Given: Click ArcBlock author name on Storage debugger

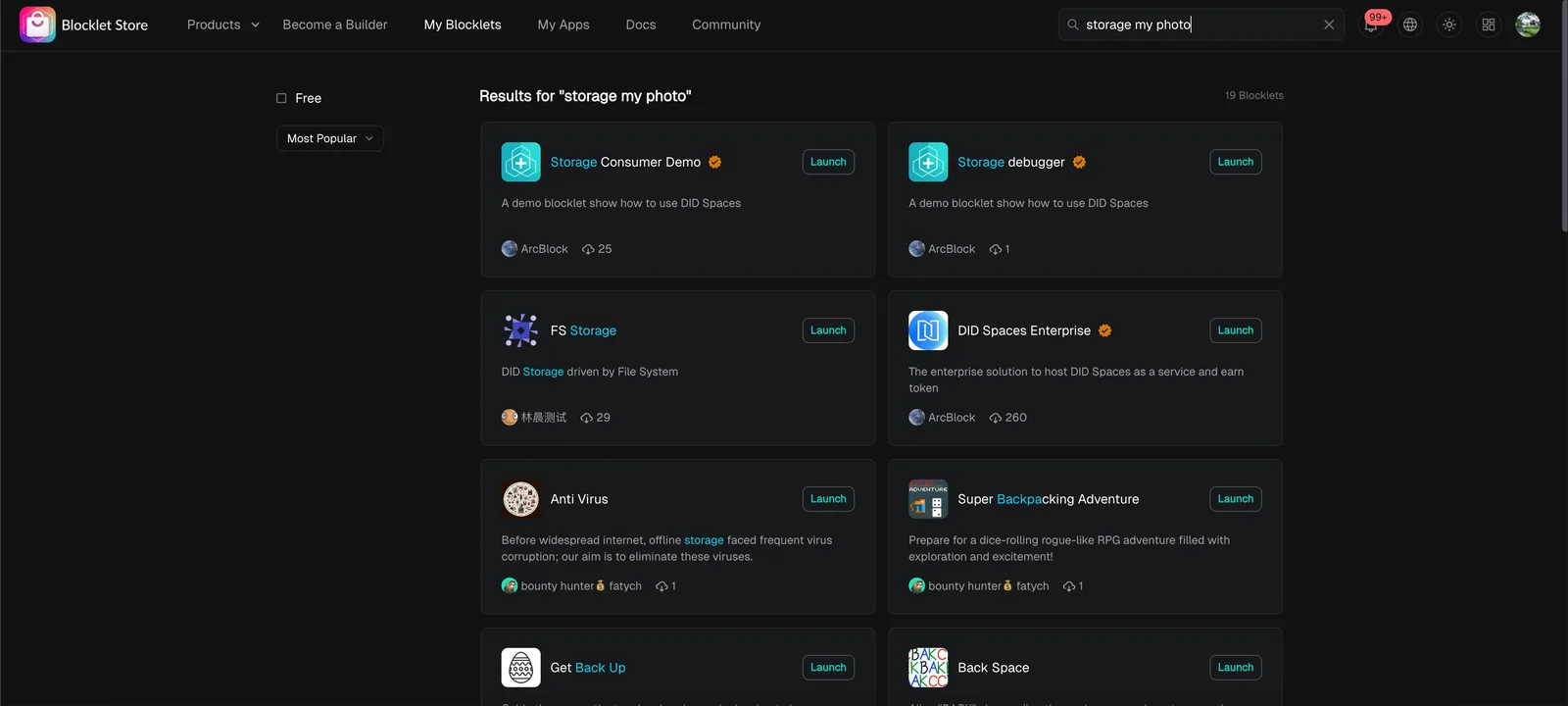Looking at the screenshot, I should point(952,249).
